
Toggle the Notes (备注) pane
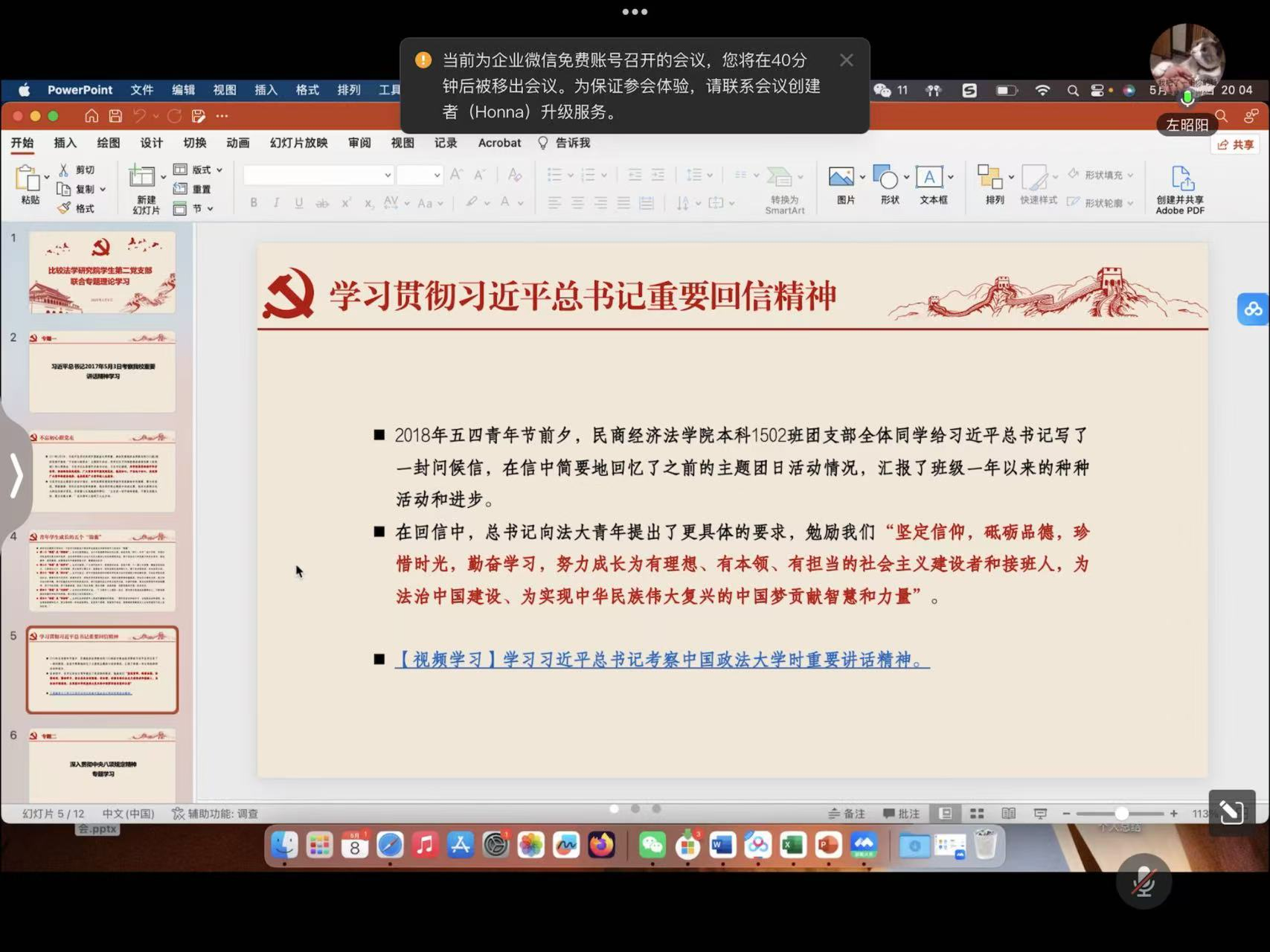[847, 814]
